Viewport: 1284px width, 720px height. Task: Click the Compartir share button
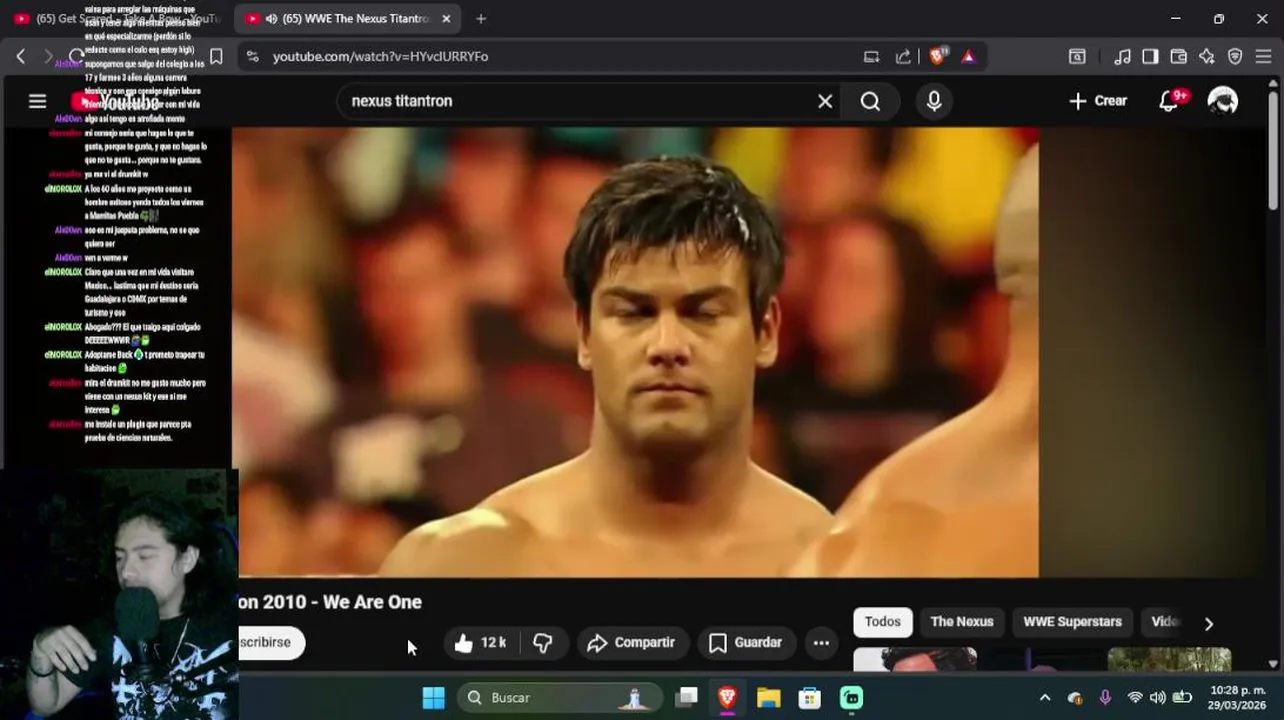[631, 643]
